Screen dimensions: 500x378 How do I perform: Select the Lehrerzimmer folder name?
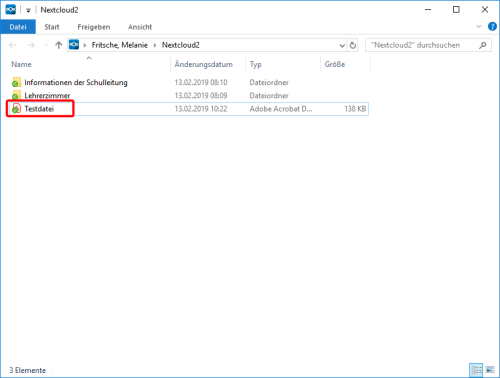coord(47,96)
